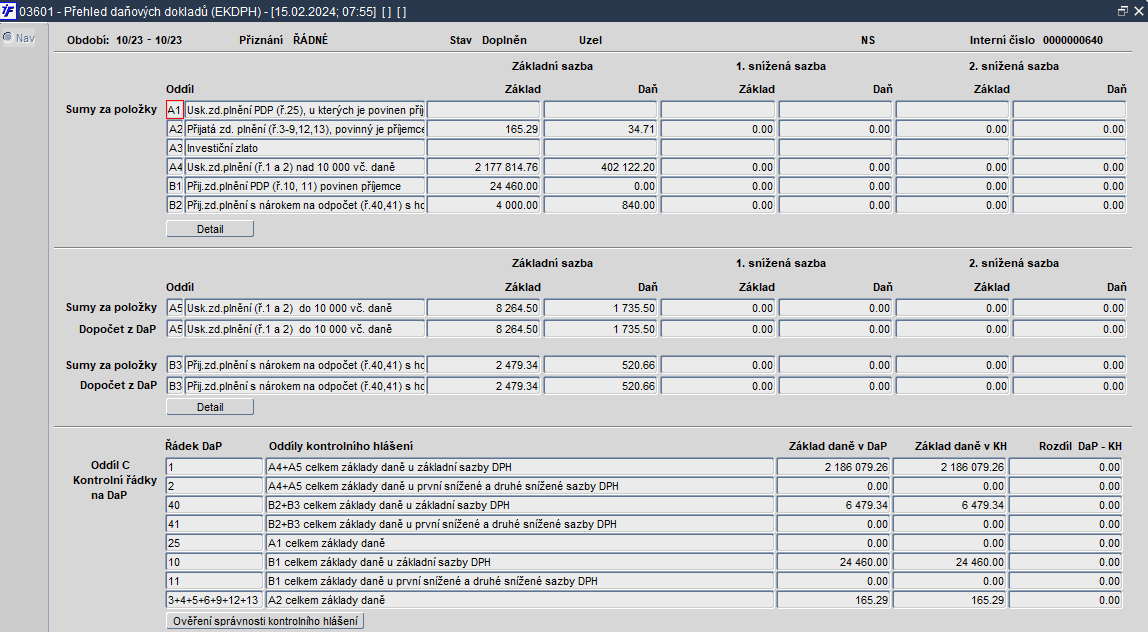This screenshot has width=1148, height=632.
Task: Click the Detail button under section A/B sums
Action: click(x=210, y=229)
